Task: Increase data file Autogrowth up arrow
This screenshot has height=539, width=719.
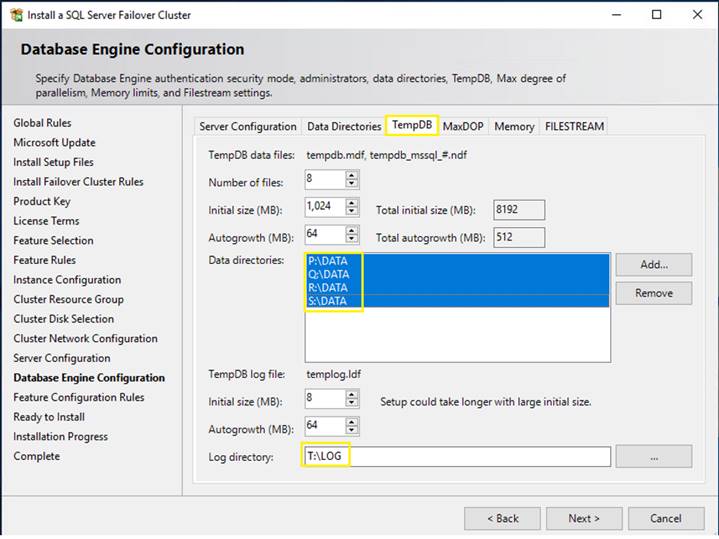Action: 352,230
